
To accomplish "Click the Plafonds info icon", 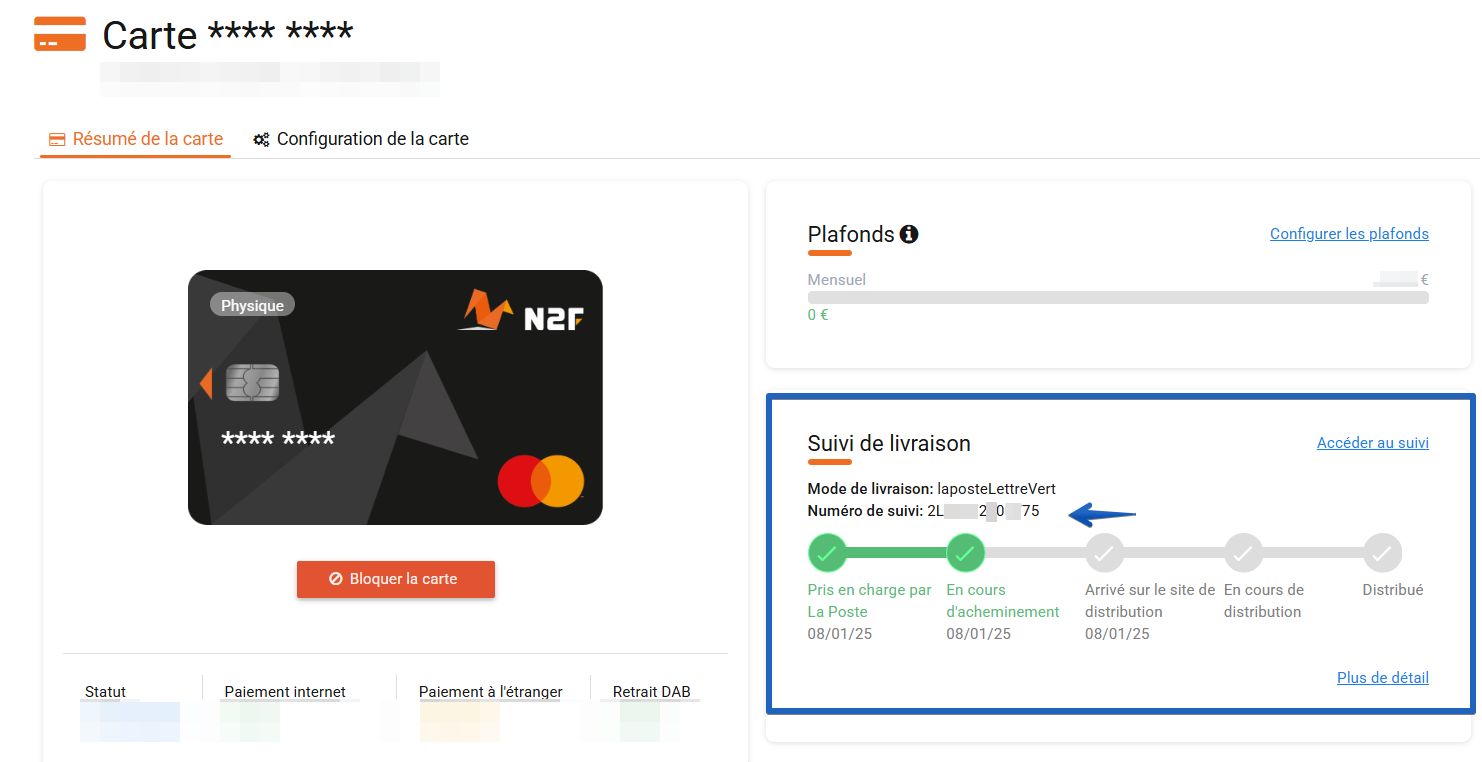I will 908,234.
